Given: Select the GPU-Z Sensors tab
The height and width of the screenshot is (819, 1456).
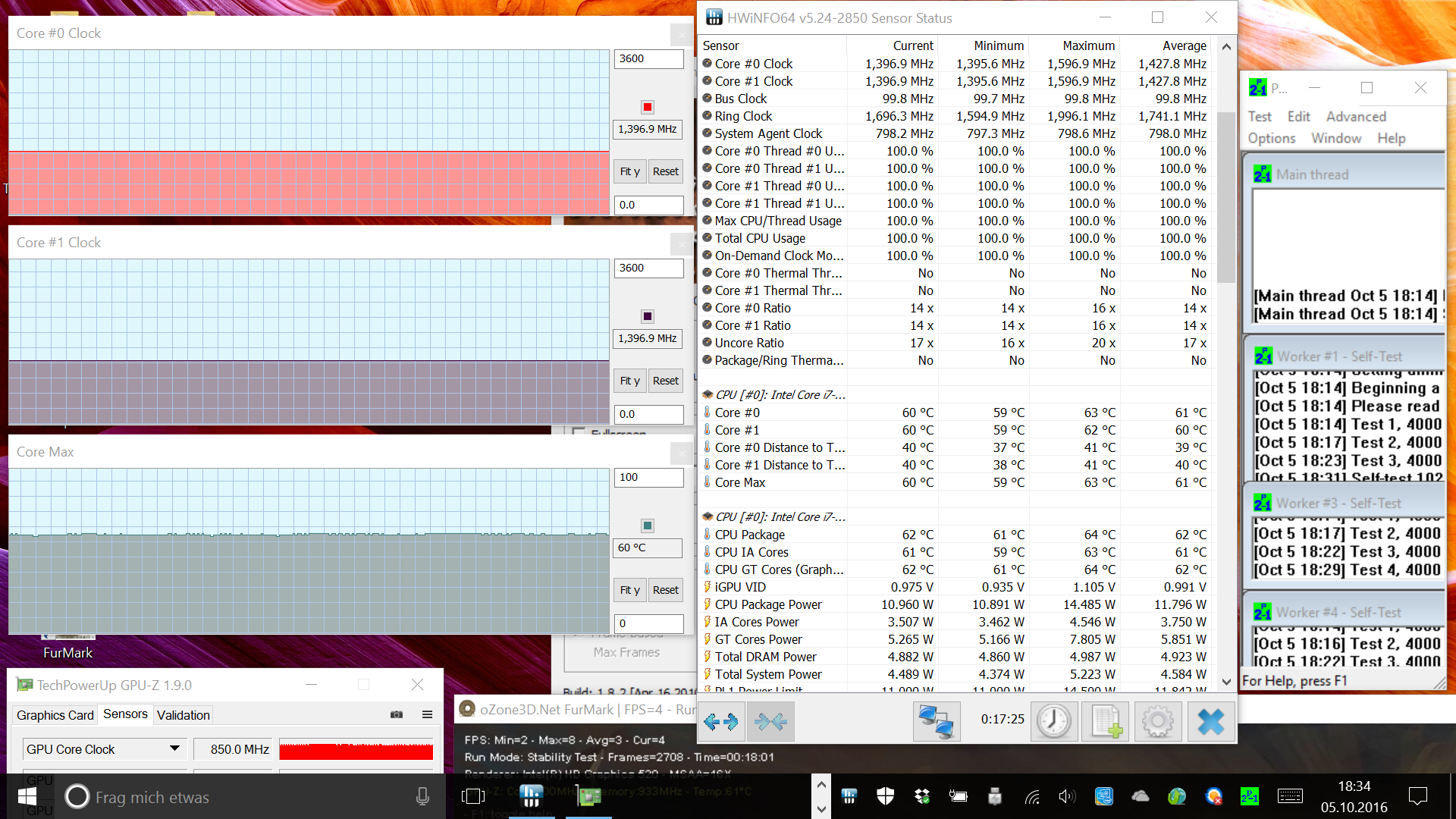Looking at the screenshot, I should [125, 714].
